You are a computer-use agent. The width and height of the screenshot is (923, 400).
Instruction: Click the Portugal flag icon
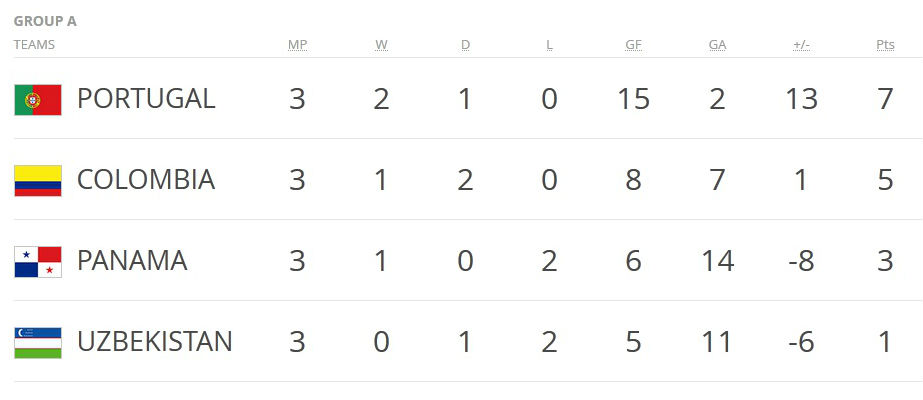[x=38, y=99]
